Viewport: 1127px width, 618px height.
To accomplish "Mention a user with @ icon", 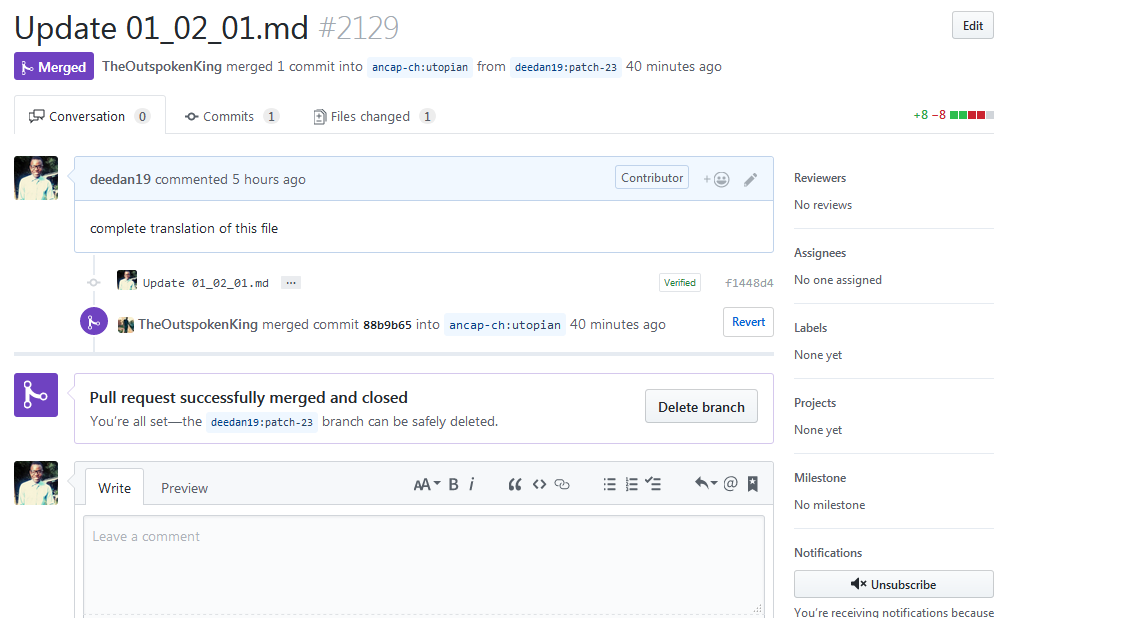I will [730, 484].
